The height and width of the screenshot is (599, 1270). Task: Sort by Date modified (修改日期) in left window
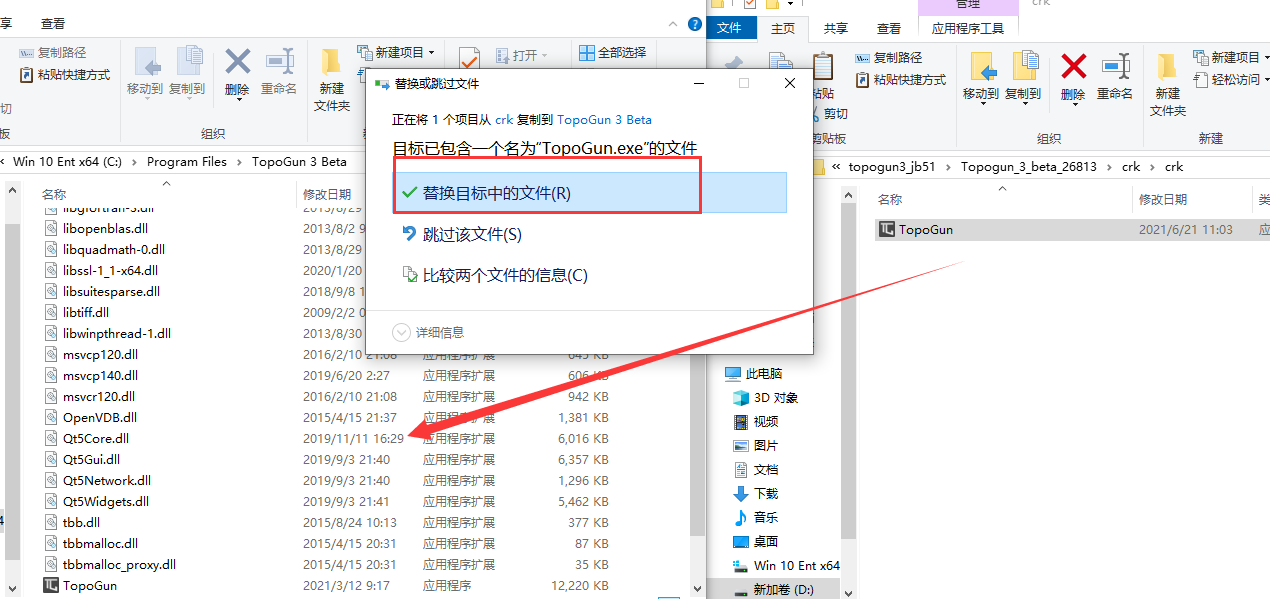pyautogui.click(x=327, y=194)
